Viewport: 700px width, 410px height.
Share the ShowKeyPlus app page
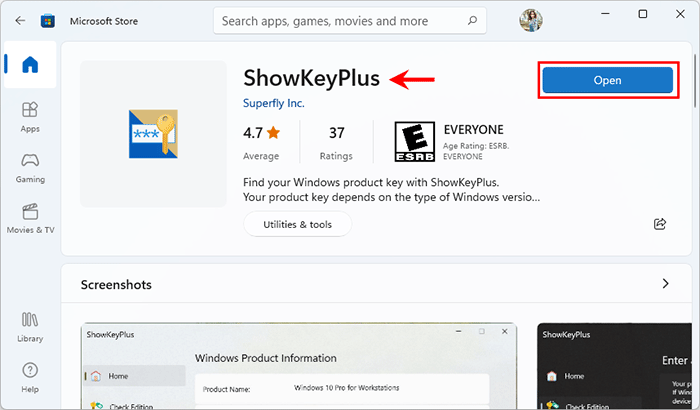[x=660, y=224]
